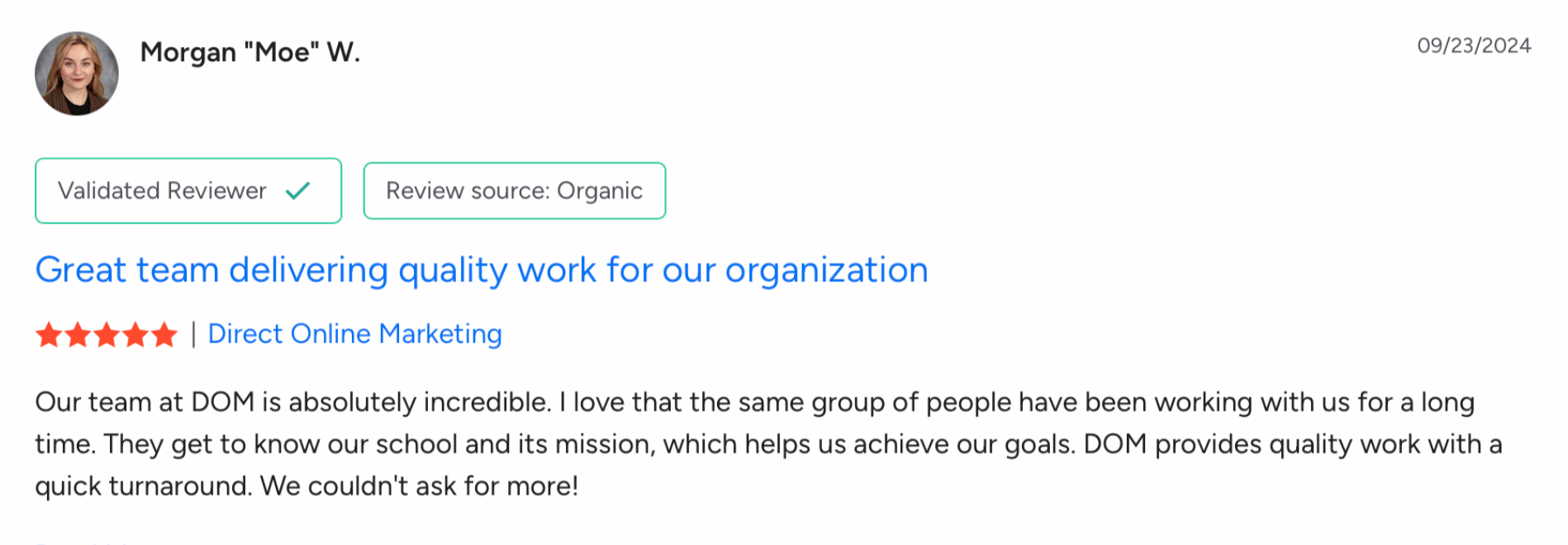The height and width of the screenshot is (545, 1568).
Task: Click the vertical separator after the stars
Action: tap(193, 334)
